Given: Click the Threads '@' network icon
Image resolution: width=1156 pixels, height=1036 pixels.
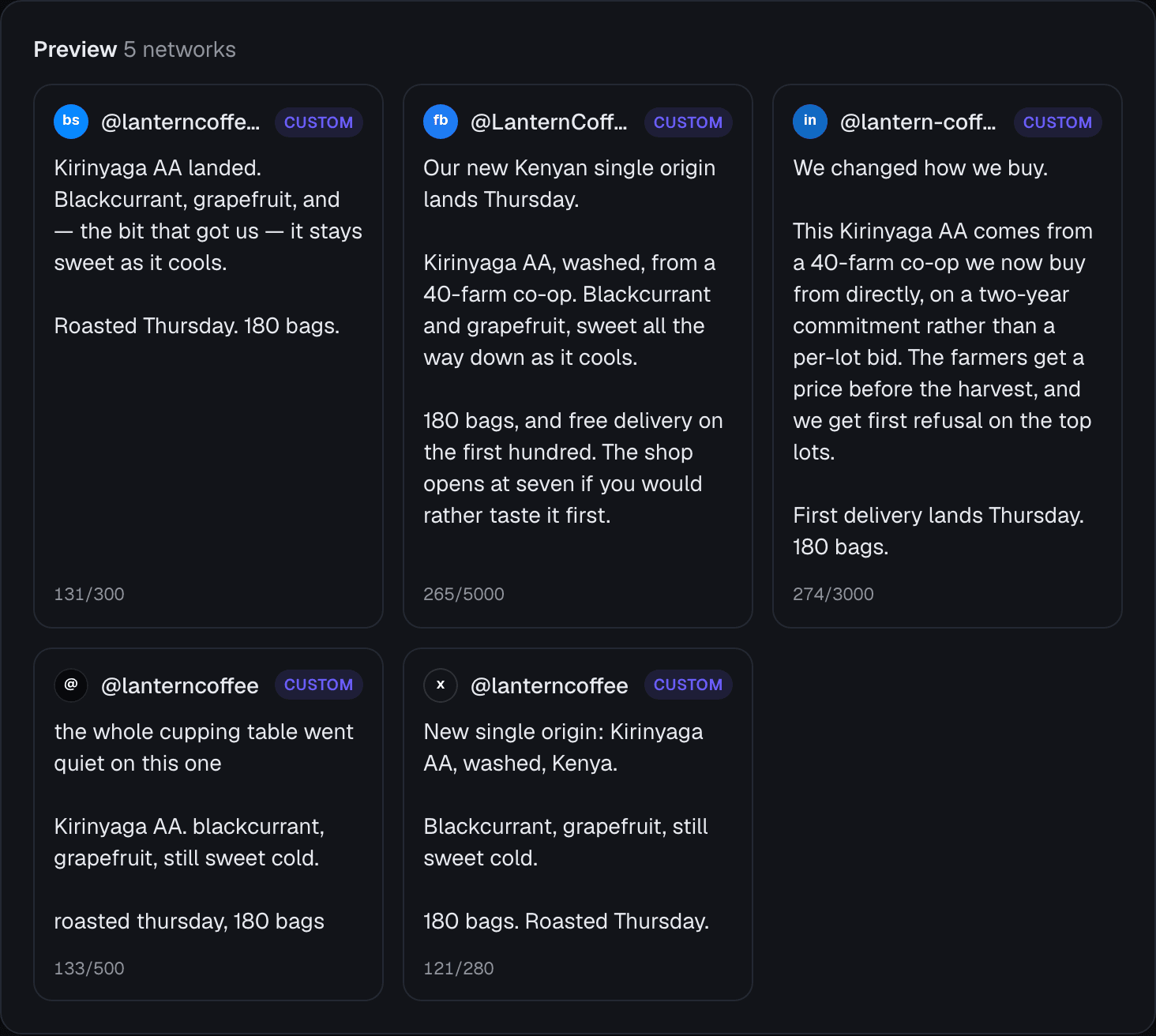Looking at the screenshot, I should (71, 685).
